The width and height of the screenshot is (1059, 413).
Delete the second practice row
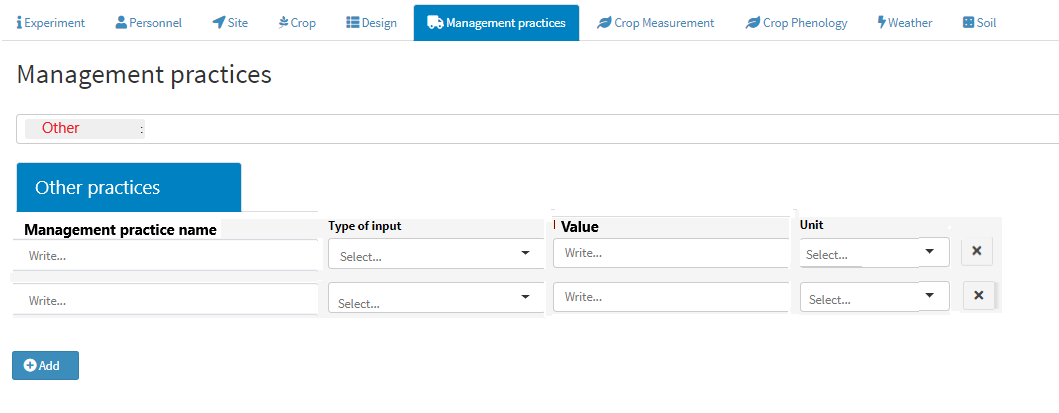[979, 296]
